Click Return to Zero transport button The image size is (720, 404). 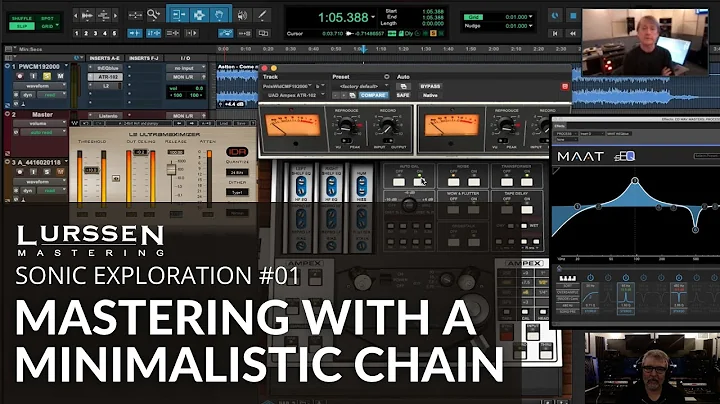555,33
